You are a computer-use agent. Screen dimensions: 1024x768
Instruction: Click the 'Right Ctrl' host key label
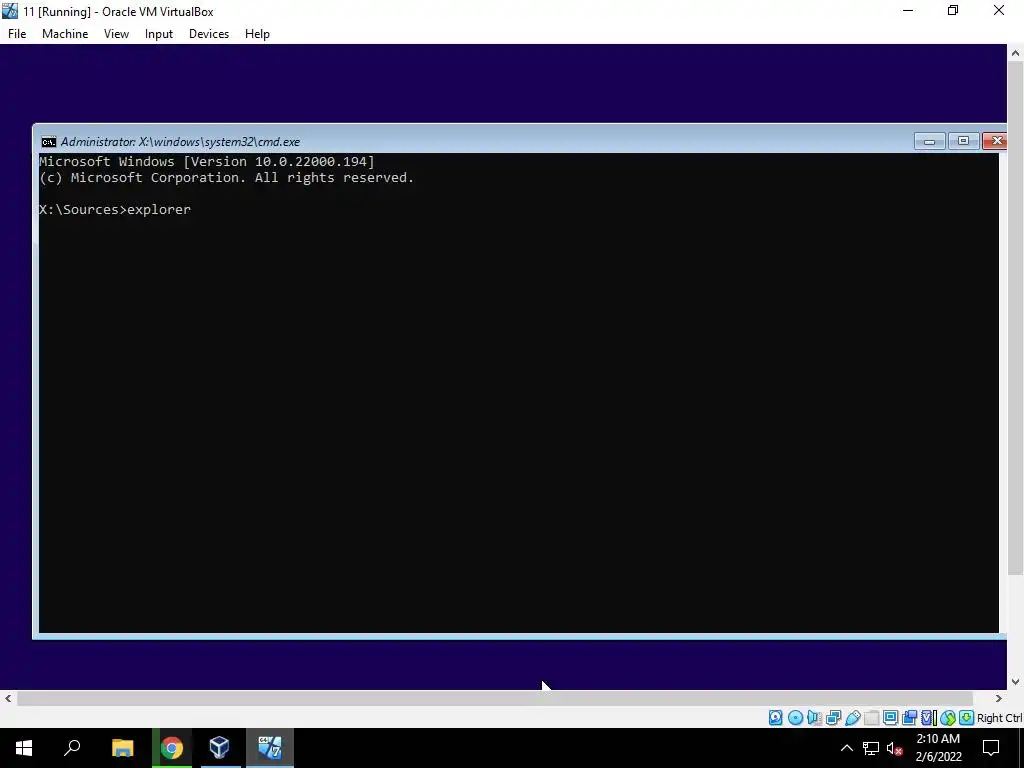click(x=999, y=718)
